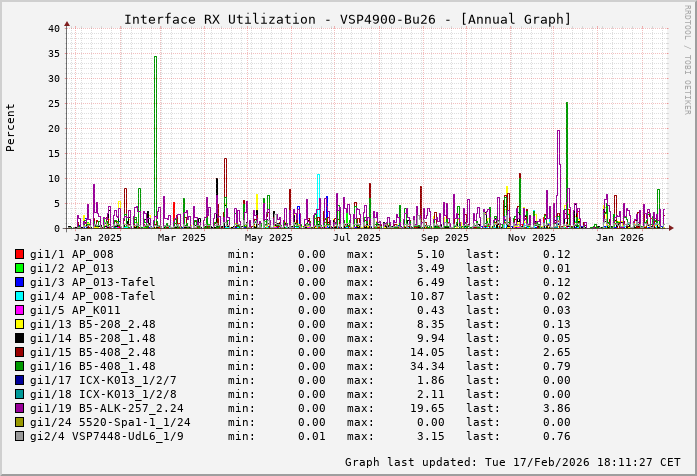
Task: Click the Mar 2025 x-axis label
Action: tap(181, 238)
